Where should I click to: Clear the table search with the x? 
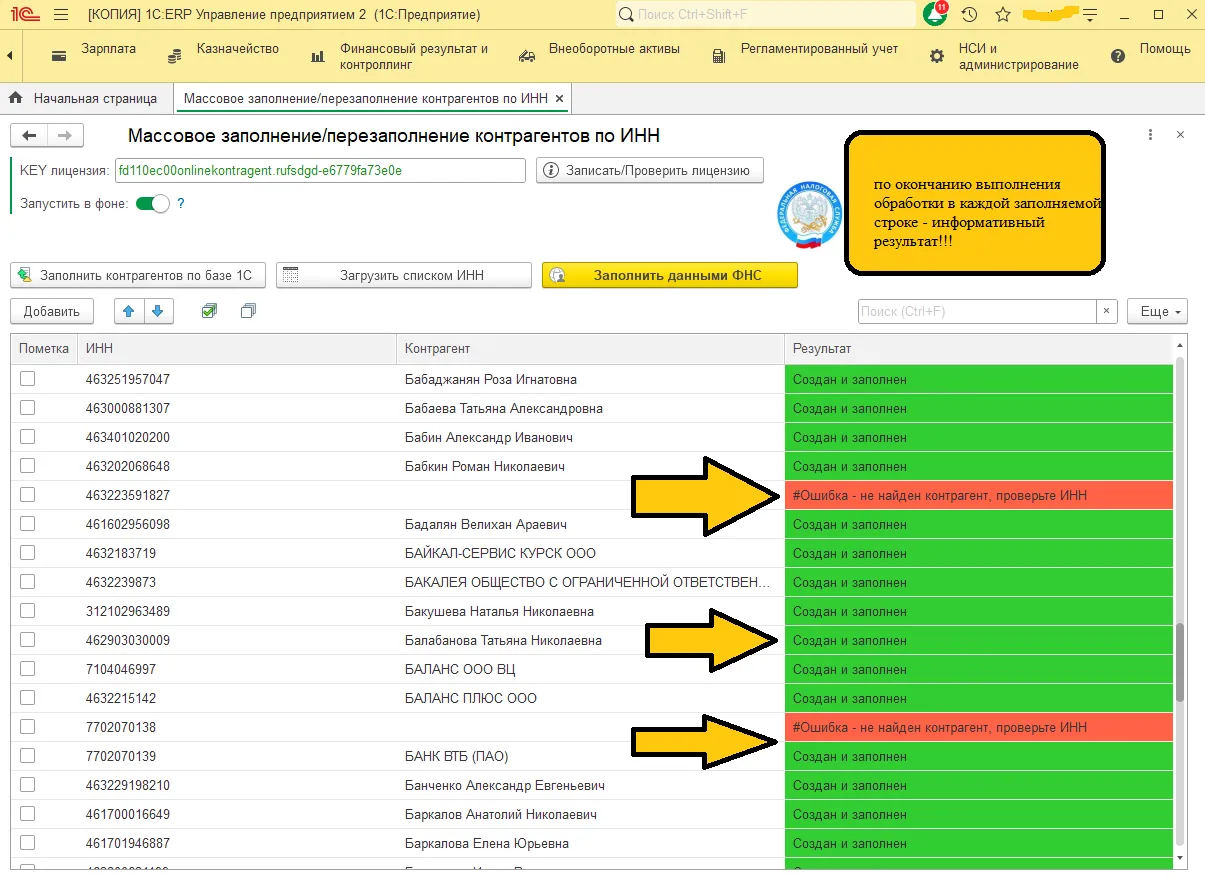[x=1106, y=311]
